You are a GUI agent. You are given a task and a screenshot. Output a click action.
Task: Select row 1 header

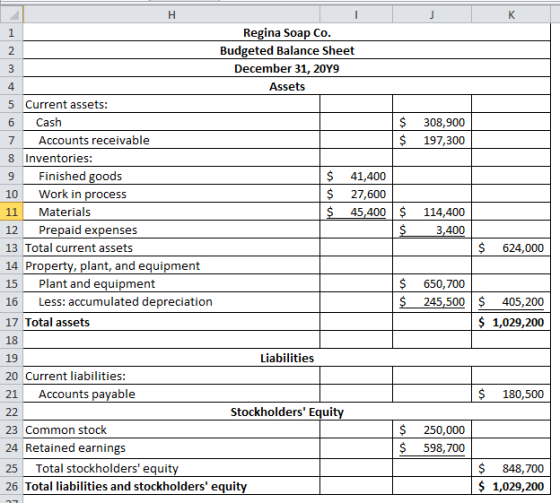pyautogui.click(x=11, y=33)
